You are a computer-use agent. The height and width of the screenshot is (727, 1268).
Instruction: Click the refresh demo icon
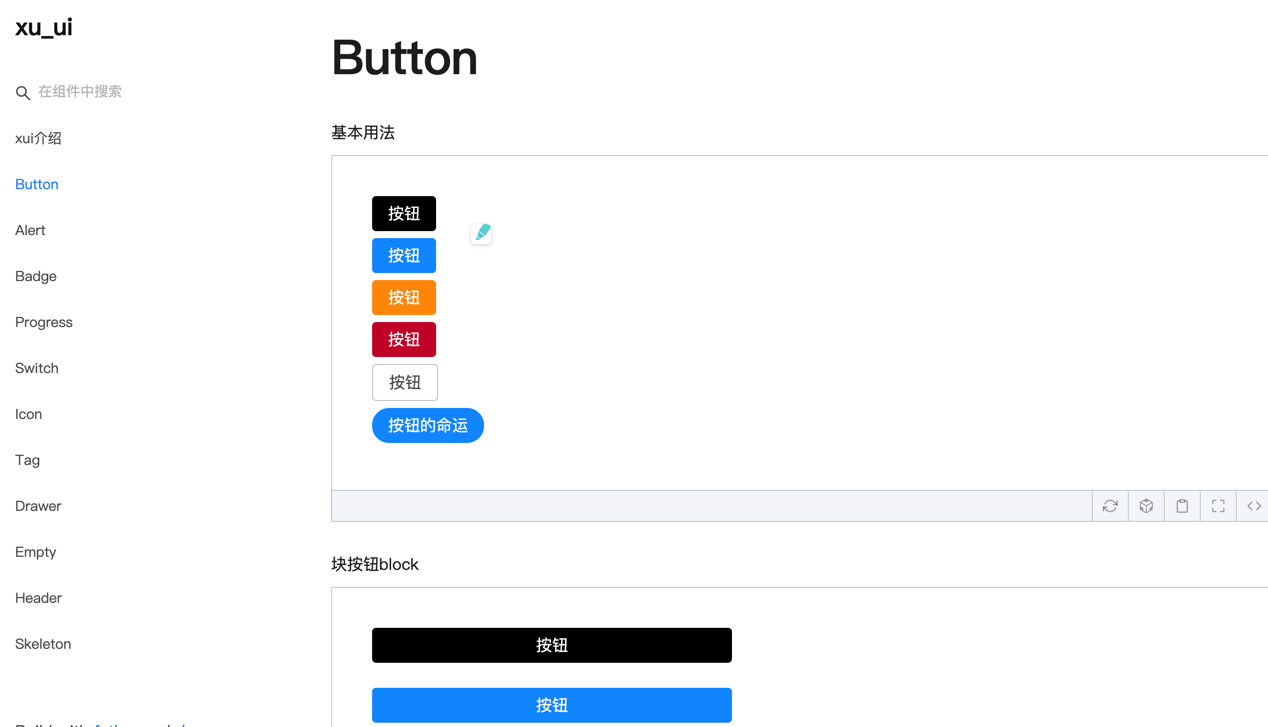coord(1110,506)
